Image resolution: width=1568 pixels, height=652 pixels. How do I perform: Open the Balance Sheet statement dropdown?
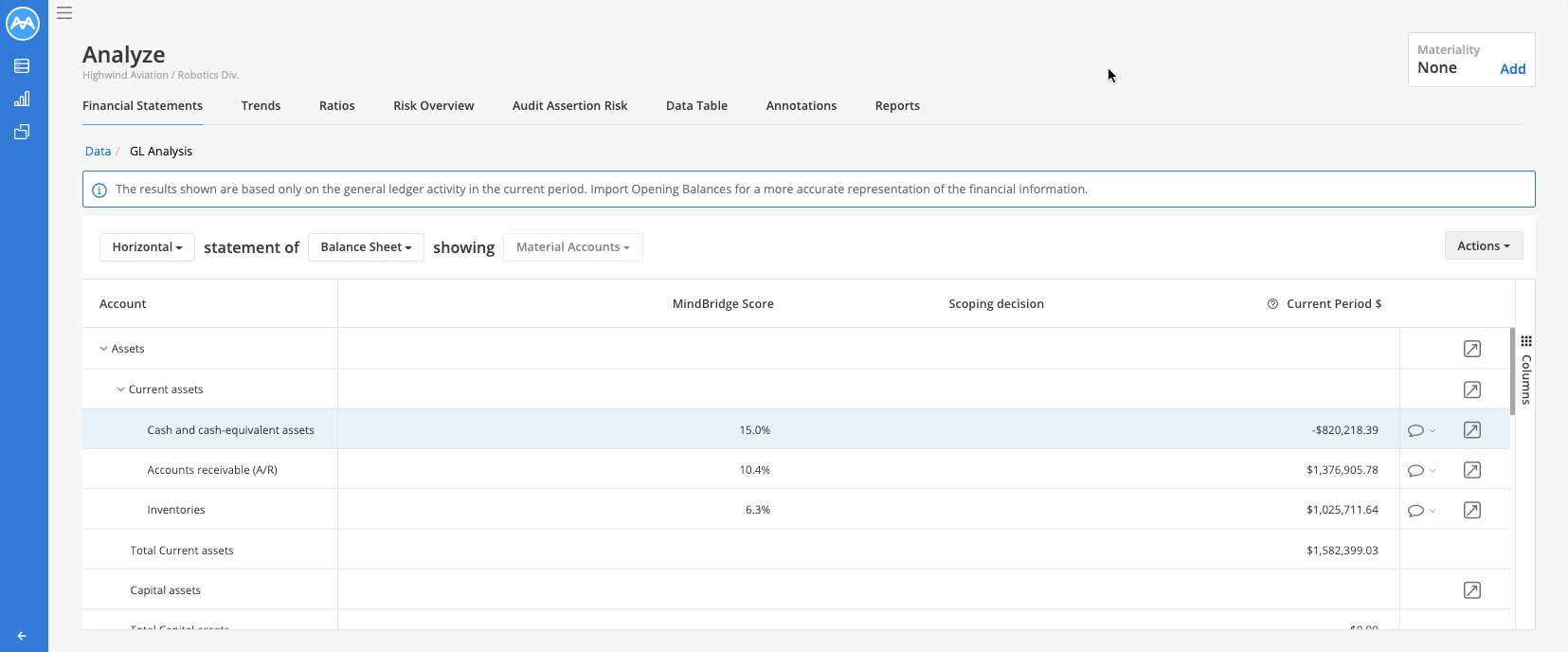pos(366,247)
